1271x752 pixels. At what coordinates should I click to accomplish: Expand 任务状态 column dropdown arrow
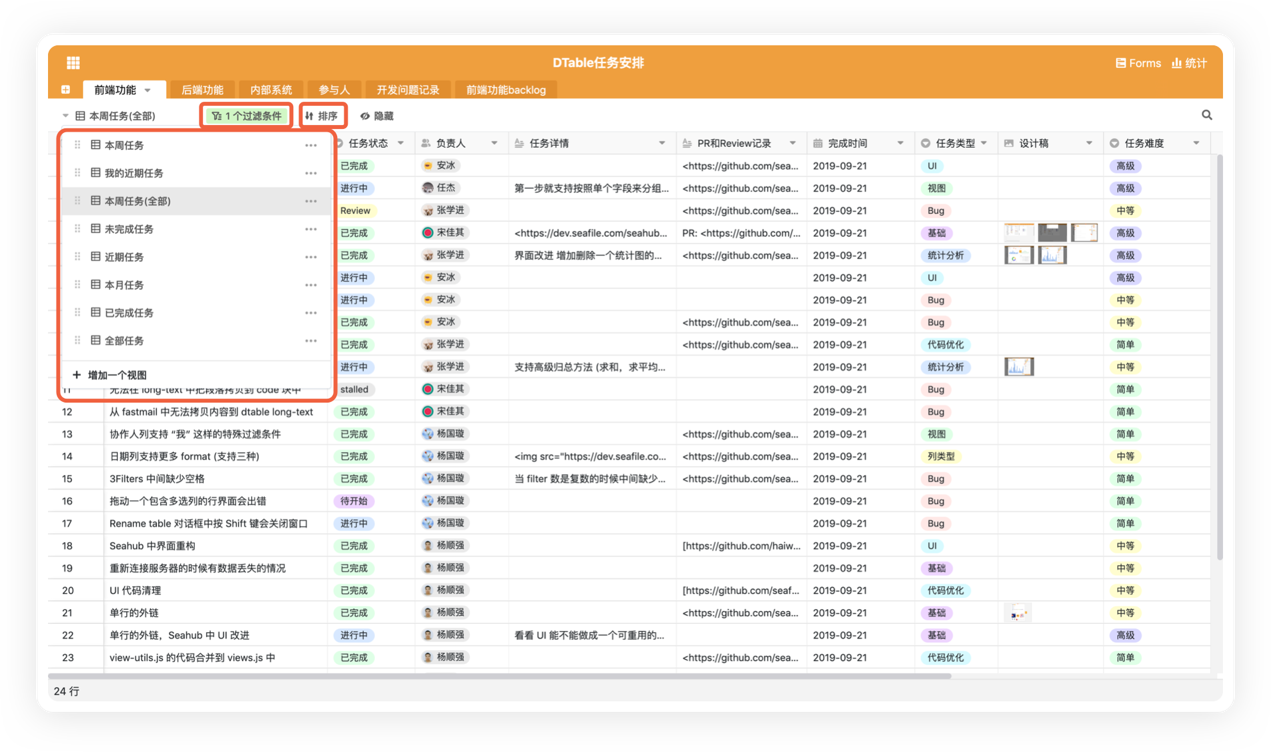(x=401, y=144)
